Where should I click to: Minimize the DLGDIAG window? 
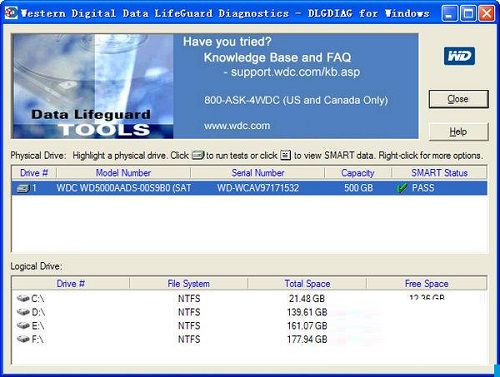[449, 14]
